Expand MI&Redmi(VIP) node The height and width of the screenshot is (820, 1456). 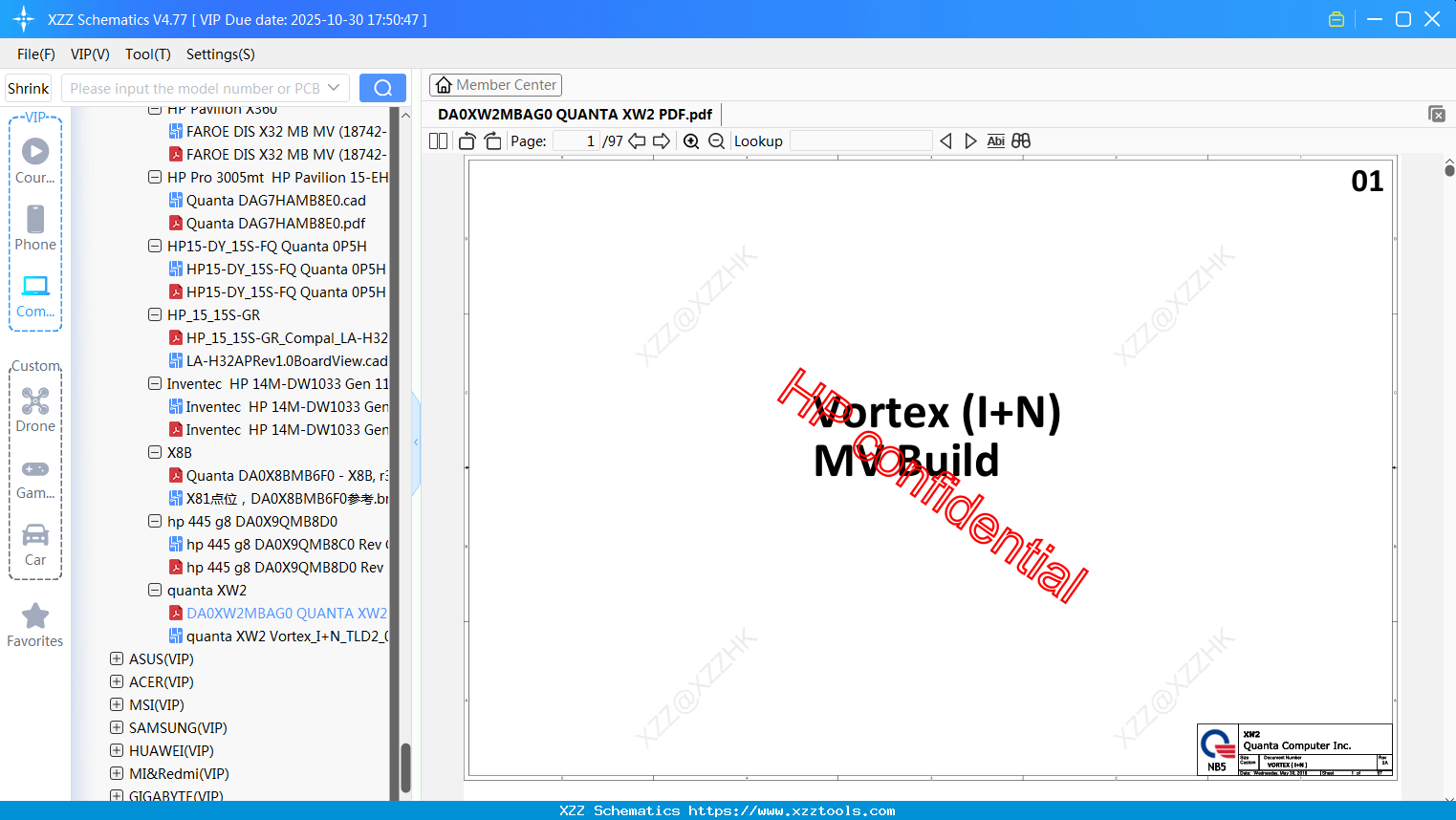(x=117, y=773)
